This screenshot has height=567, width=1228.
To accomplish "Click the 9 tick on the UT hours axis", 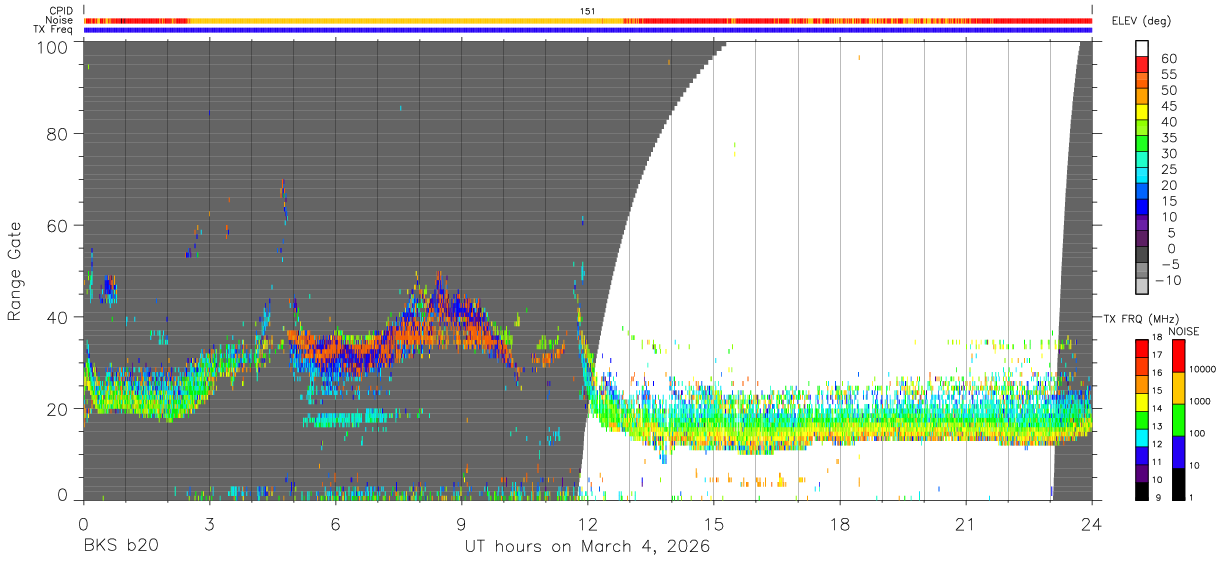I will tap(461, 523).
